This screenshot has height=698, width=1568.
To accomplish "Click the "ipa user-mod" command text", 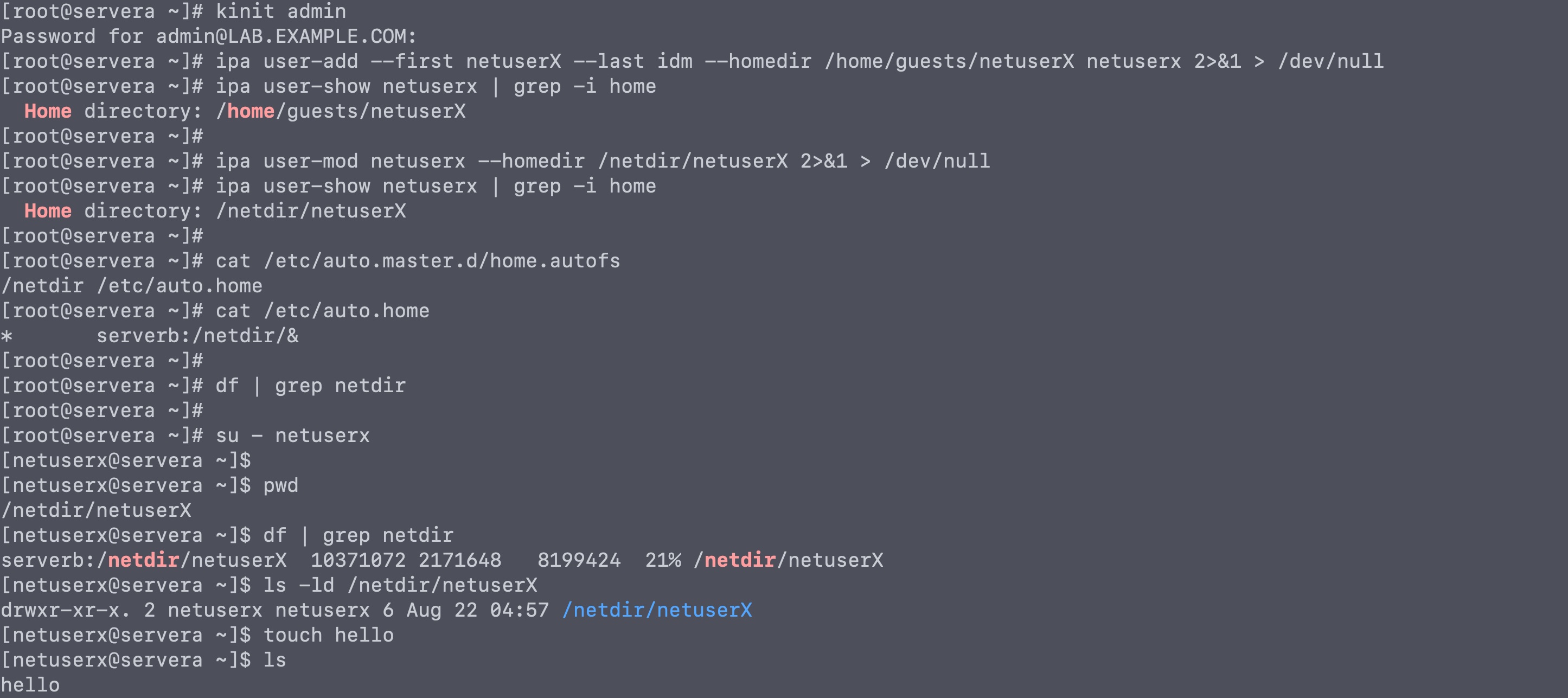I will 286,161.
